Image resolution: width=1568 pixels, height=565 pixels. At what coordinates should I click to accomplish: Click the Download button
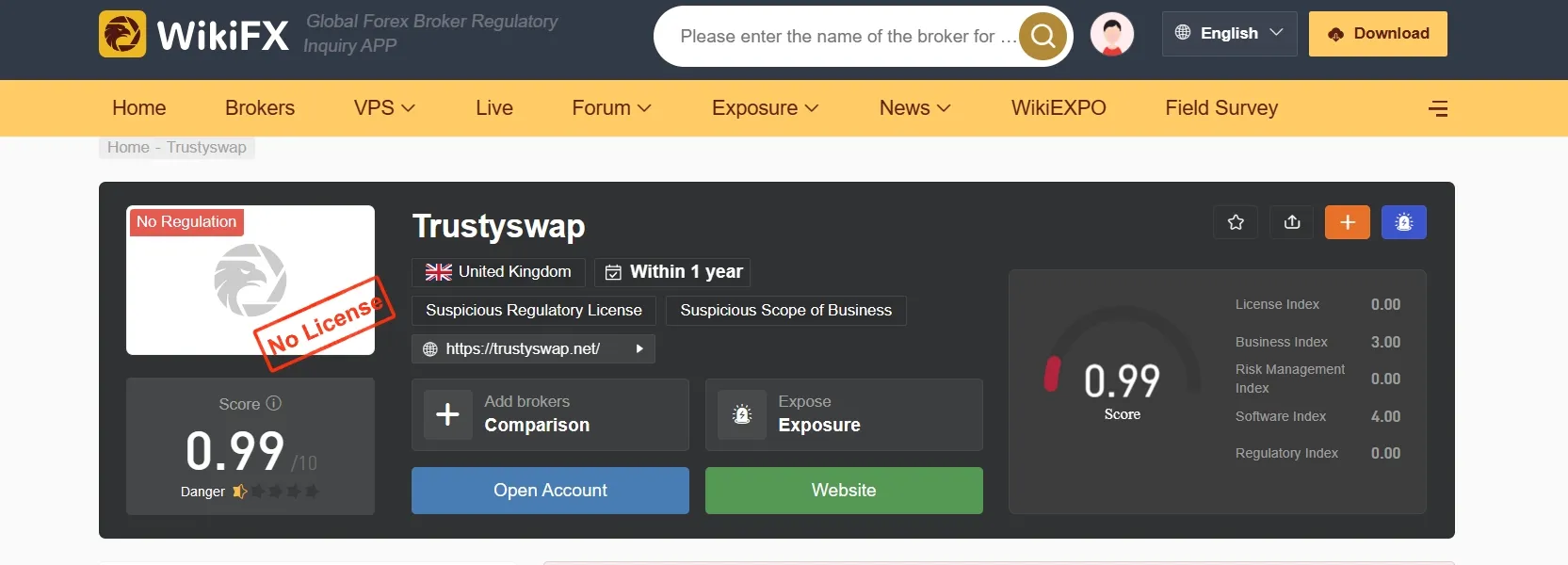pyautogui.click(x=1378, y=34)
